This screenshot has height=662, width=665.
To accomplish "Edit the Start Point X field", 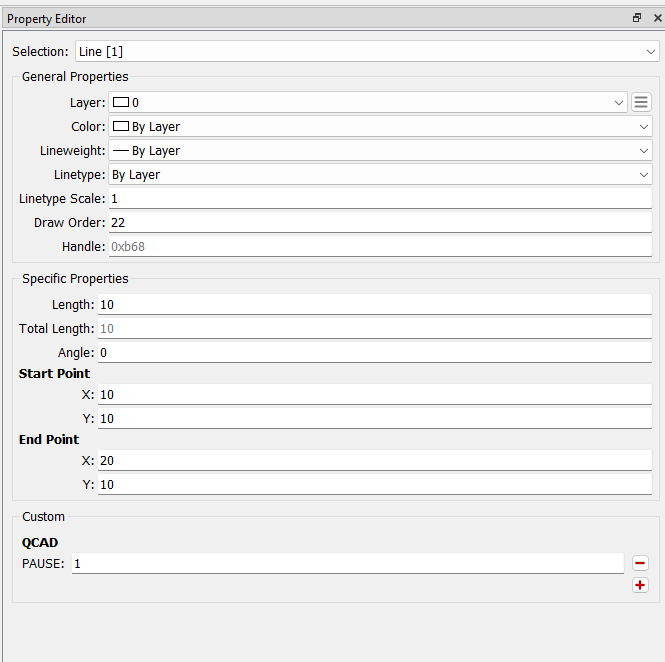I will 374,394.
